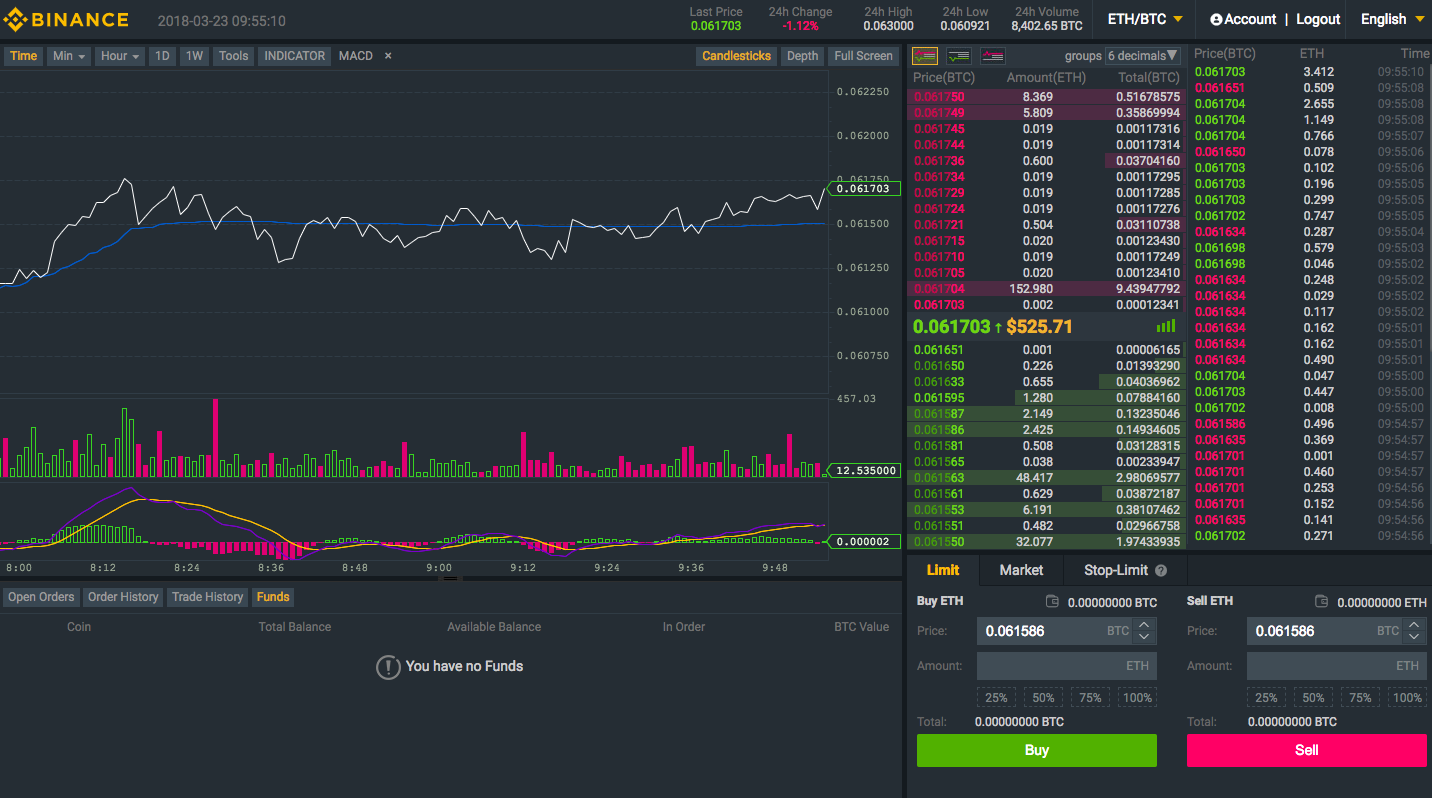Click the Stop-Limit help question mark icon
Image resolution: width=1432 pixels, height=798 pixels.
click(1161, 571)
